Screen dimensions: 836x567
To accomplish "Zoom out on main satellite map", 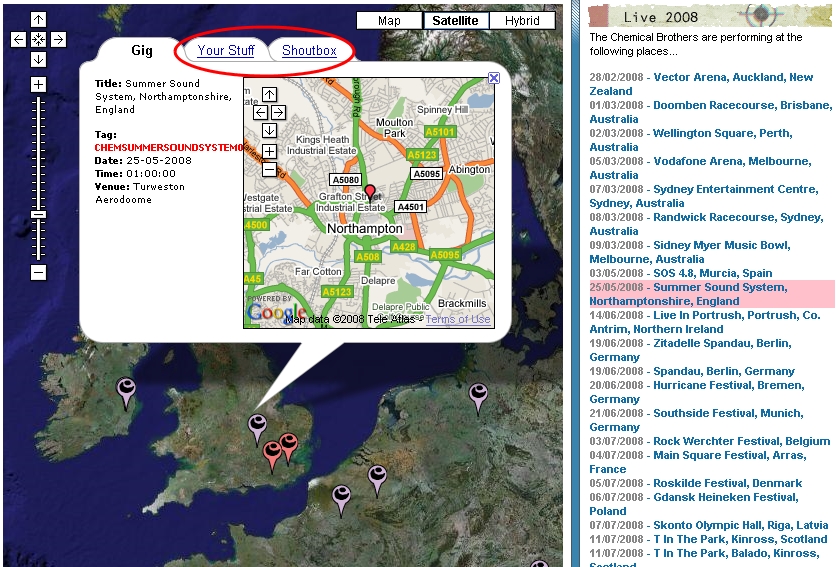I will (38, 273).
